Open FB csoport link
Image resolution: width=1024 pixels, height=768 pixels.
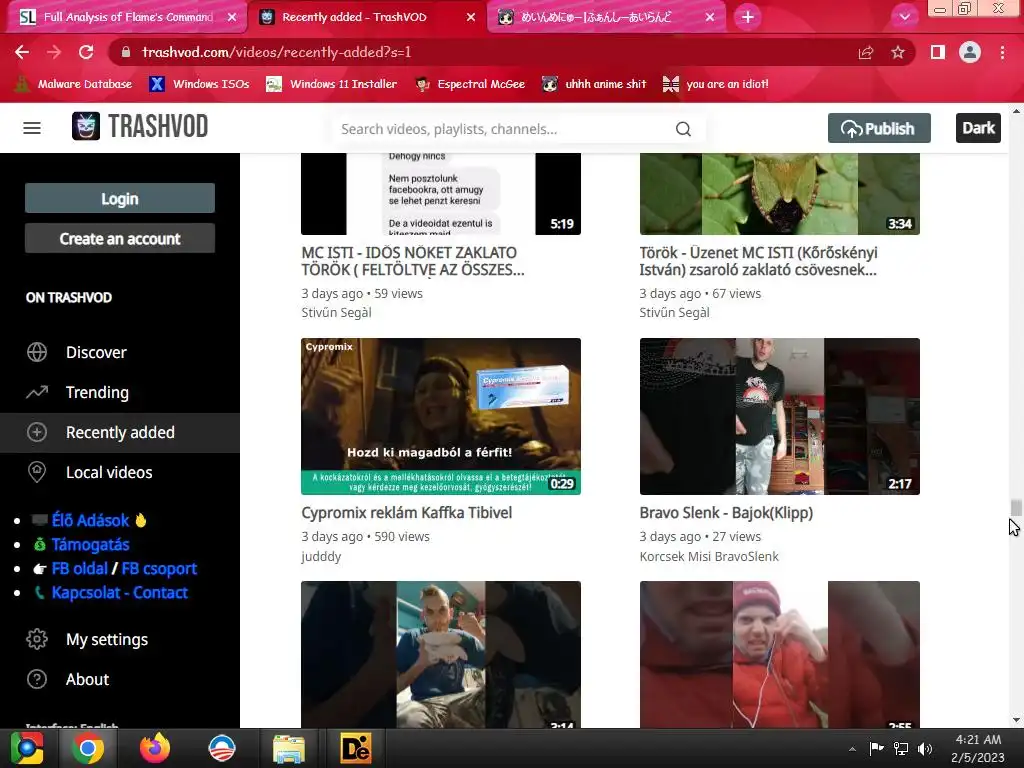click(x=159, y=569)
